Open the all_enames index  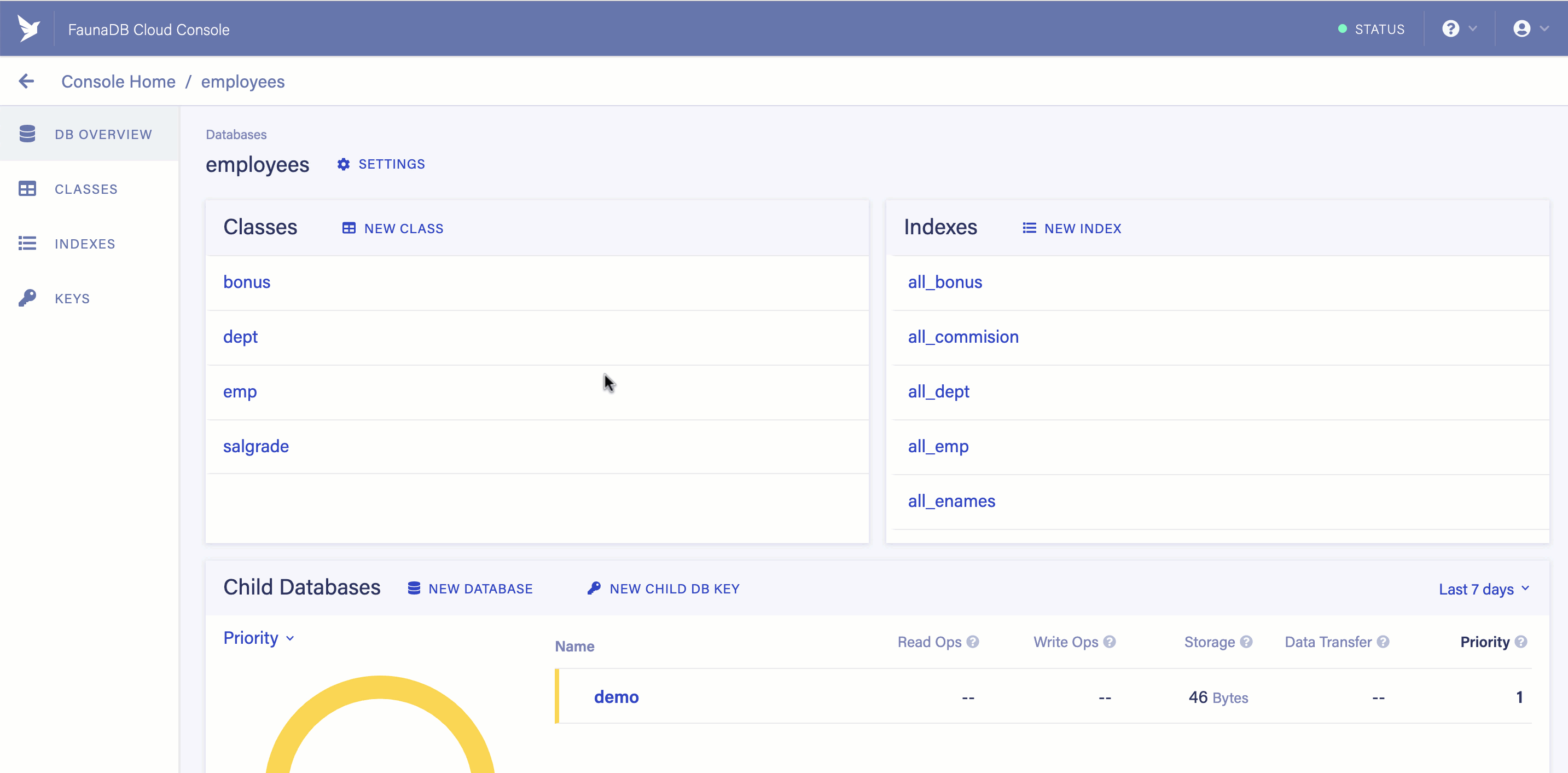pyautogui.click(x=951, y=501)
